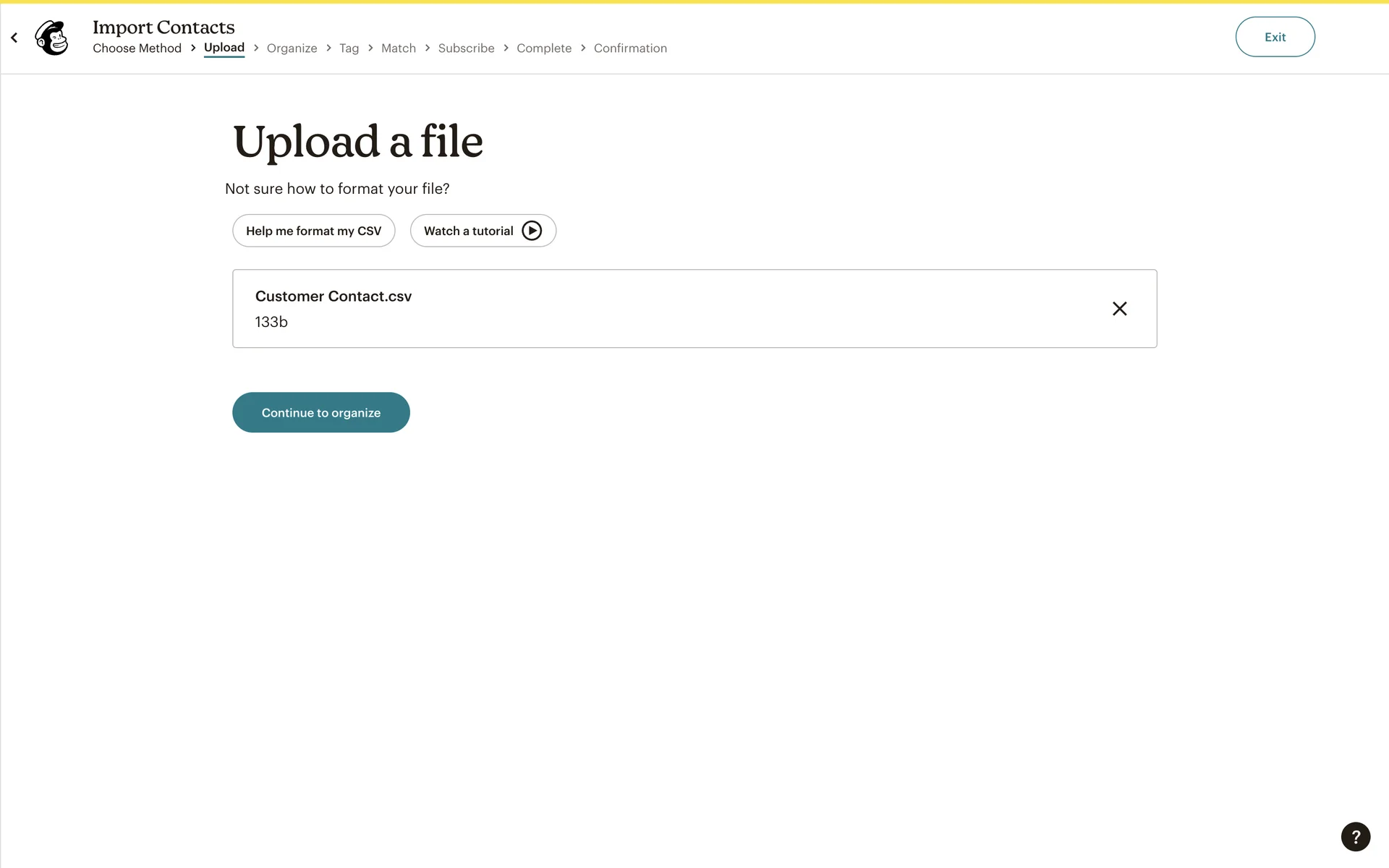1389x868 pixels.
Task: Go to the Subscribe step
Action: pos(466,48)
